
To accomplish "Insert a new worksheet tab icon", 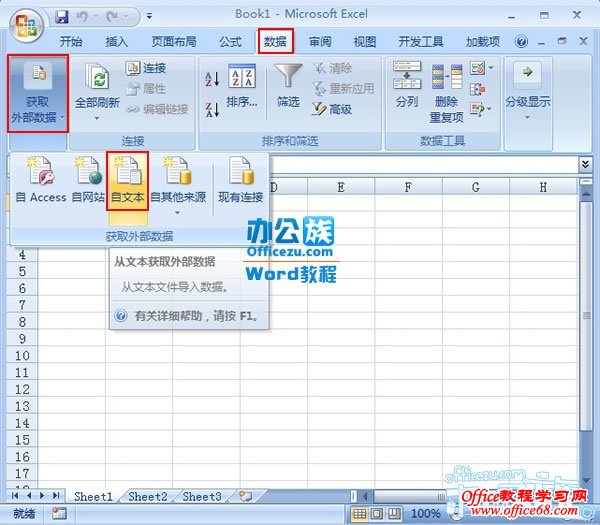I will tap(245, 496).
